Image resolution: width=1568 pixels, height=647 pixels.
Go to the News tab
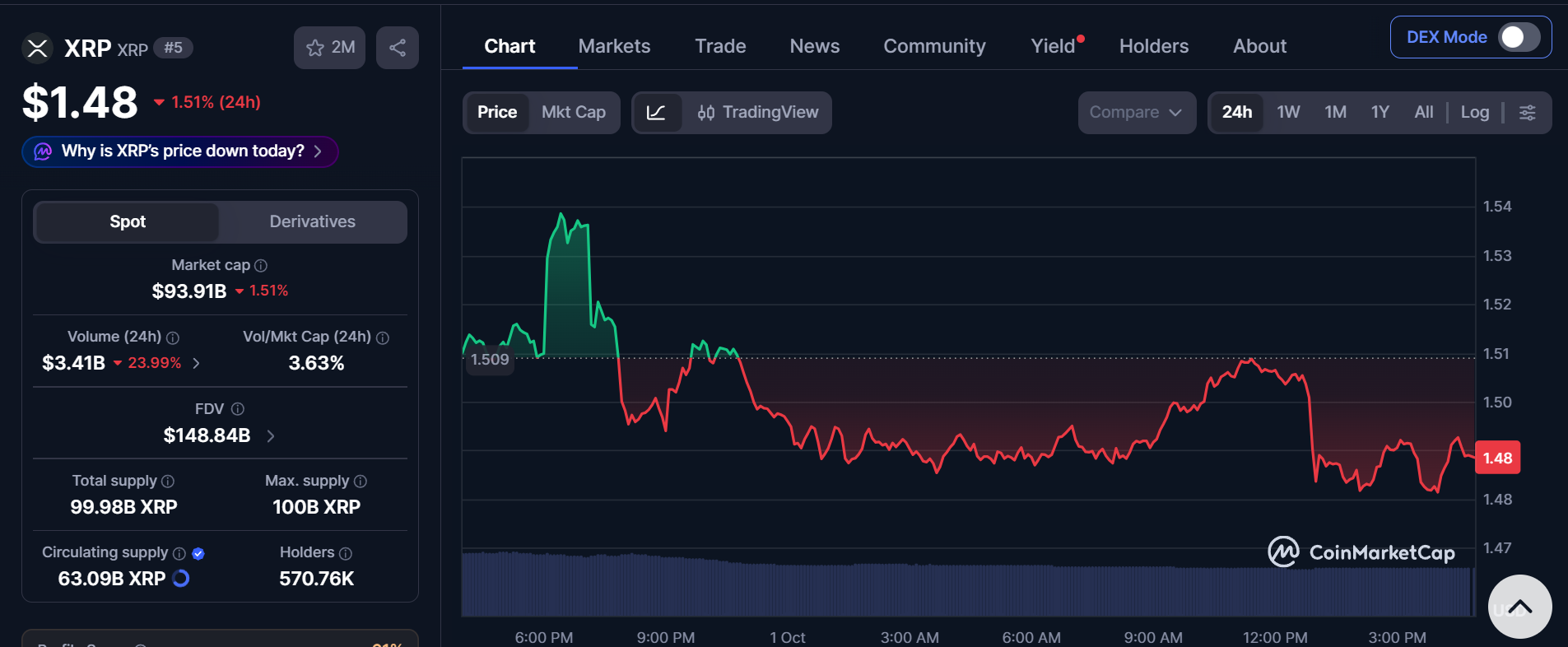[x=815, y=46]
